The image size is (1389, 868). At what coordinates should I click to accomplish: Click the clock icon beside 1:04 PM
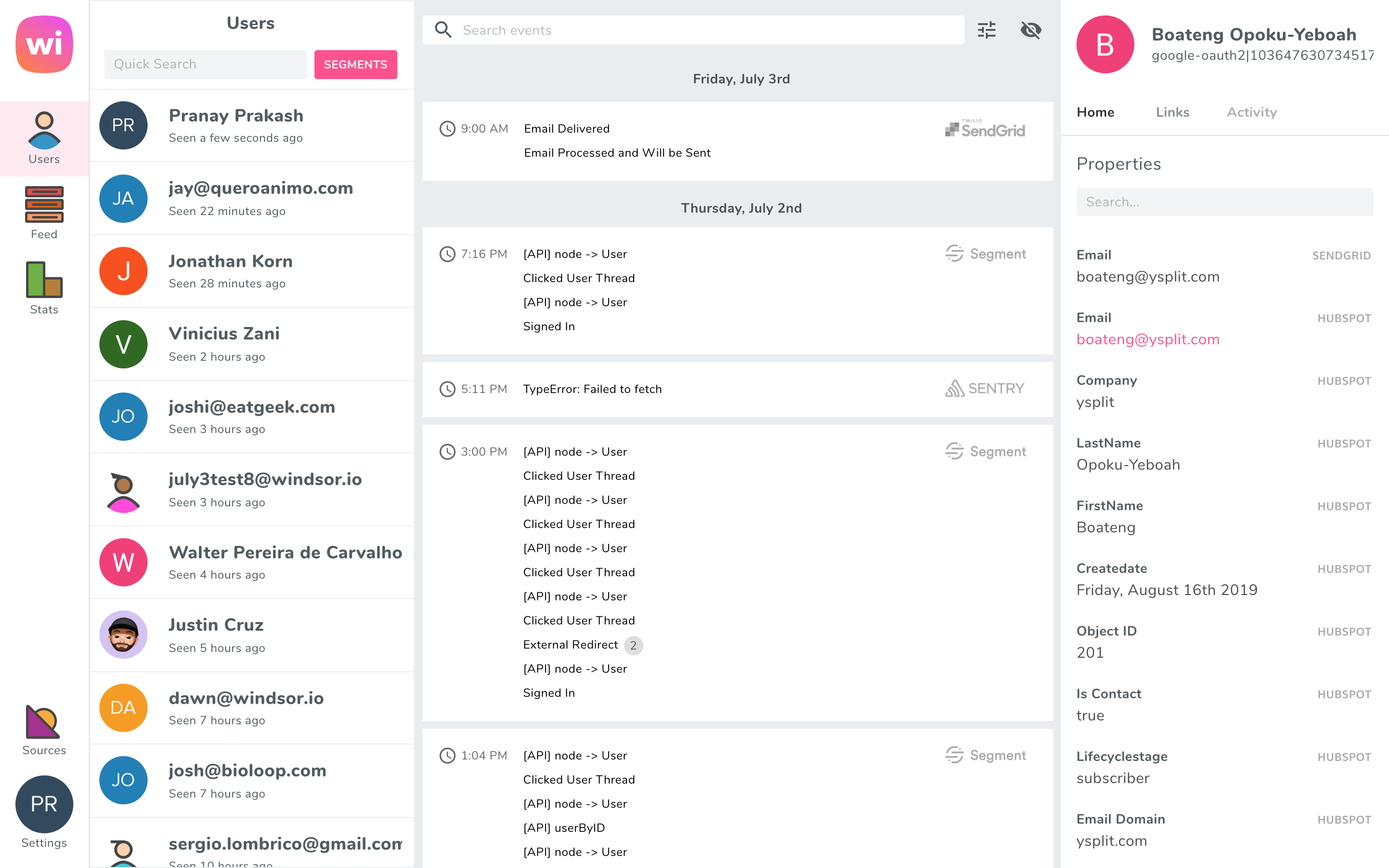point(447,756)
